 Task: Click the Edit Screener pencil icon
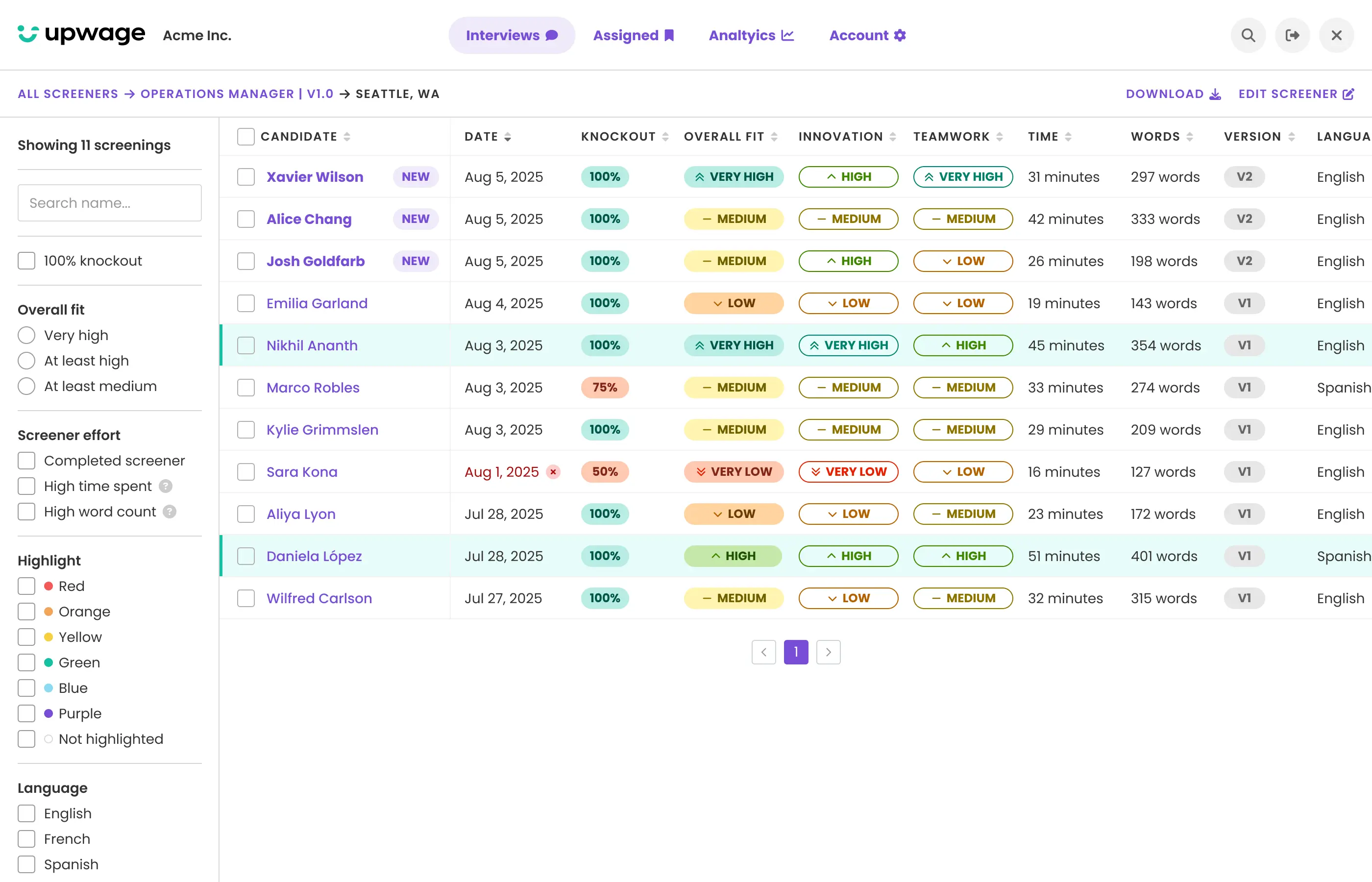[1348, 95]
